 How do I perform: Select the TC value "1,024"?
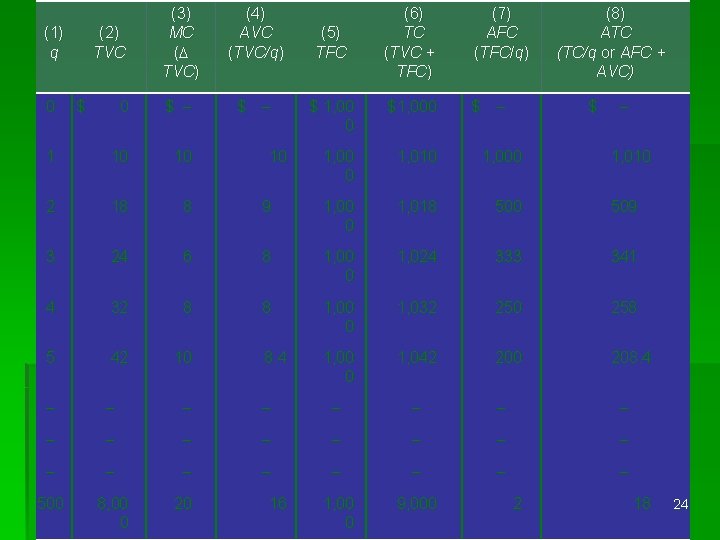tap(417, 257)
